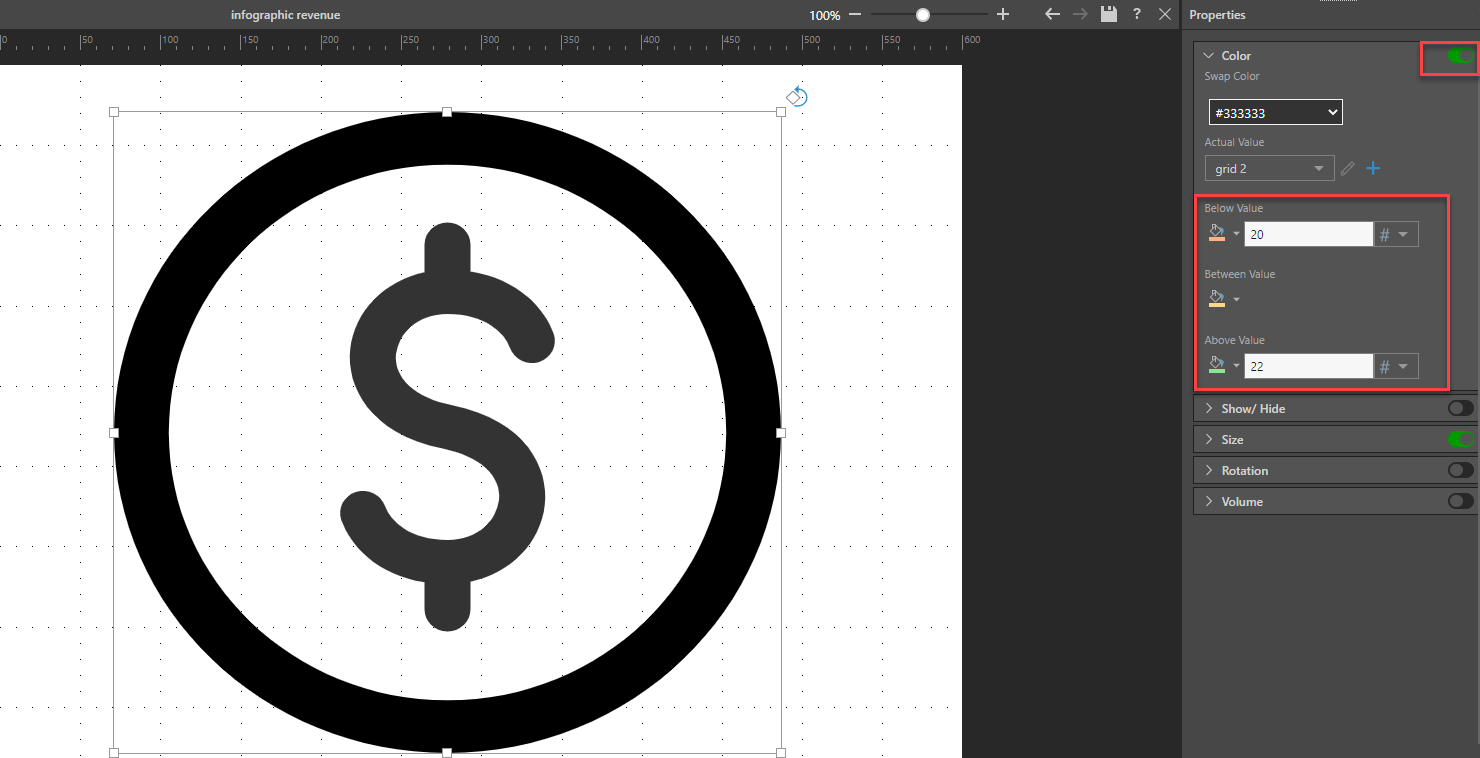Viewport: 1480px width, 758px height.
Task: Click the Between Value label
Action: (1240, 274)
